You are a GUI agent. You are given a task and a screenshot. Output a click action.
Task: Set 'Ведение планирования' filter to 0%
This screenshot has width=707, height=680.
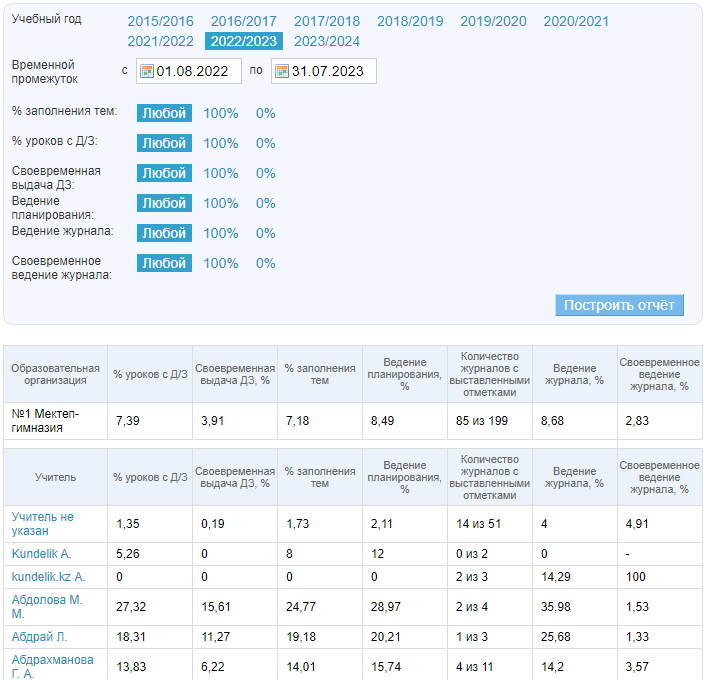(x=265, y=203)
